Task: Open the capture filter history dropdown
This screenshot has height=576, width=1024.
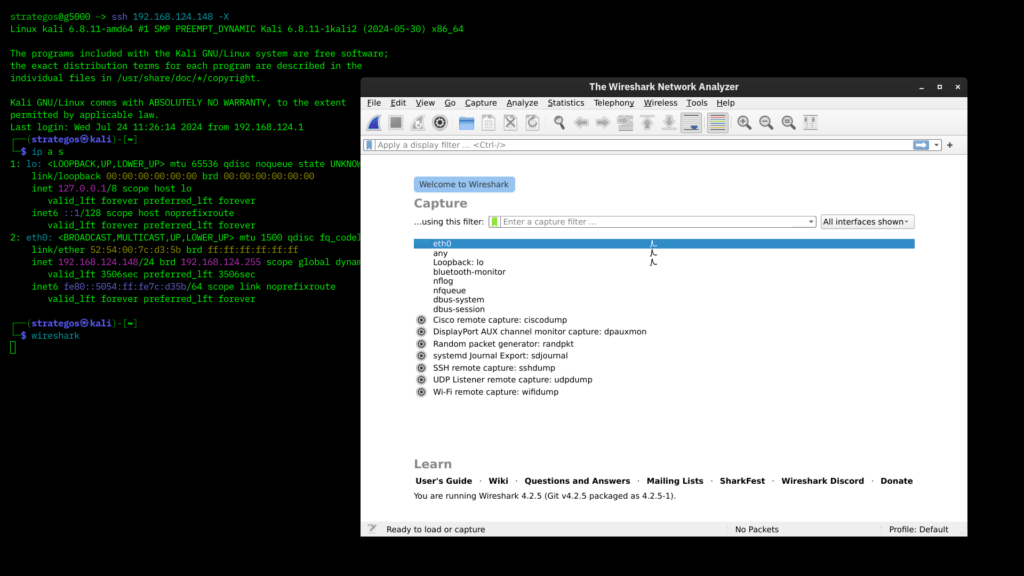Action: [810, 222]
